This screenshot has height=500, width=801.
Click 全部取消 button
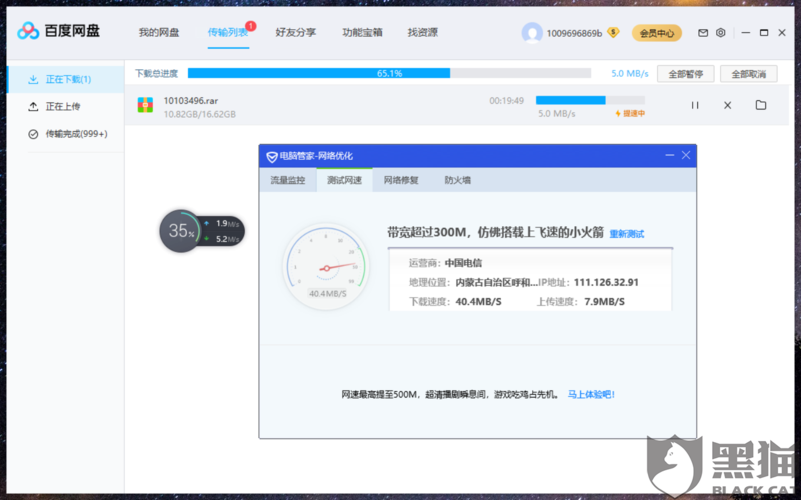pos(748,74)
